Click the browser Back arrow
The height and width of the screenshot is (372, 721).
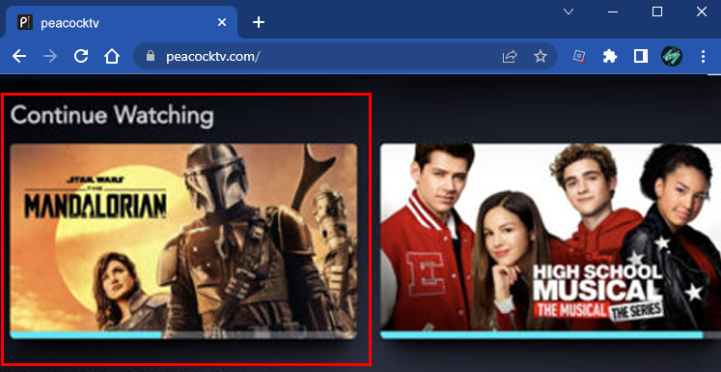[19, 57]
